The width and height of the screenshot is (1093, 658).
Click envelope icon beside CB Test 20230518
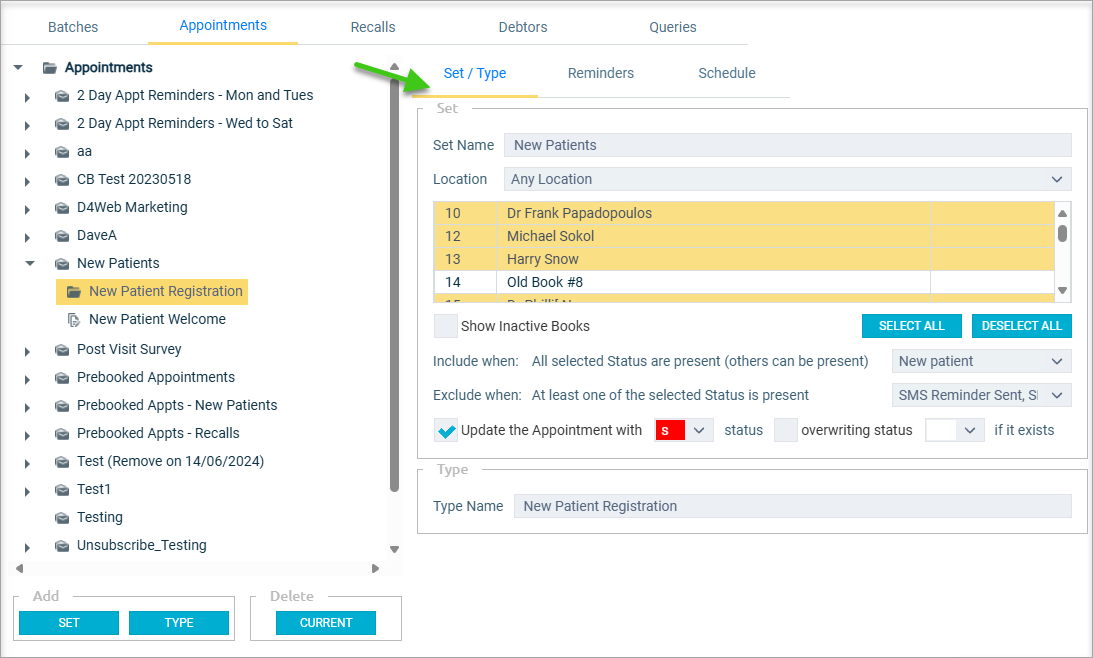(62, 179)
